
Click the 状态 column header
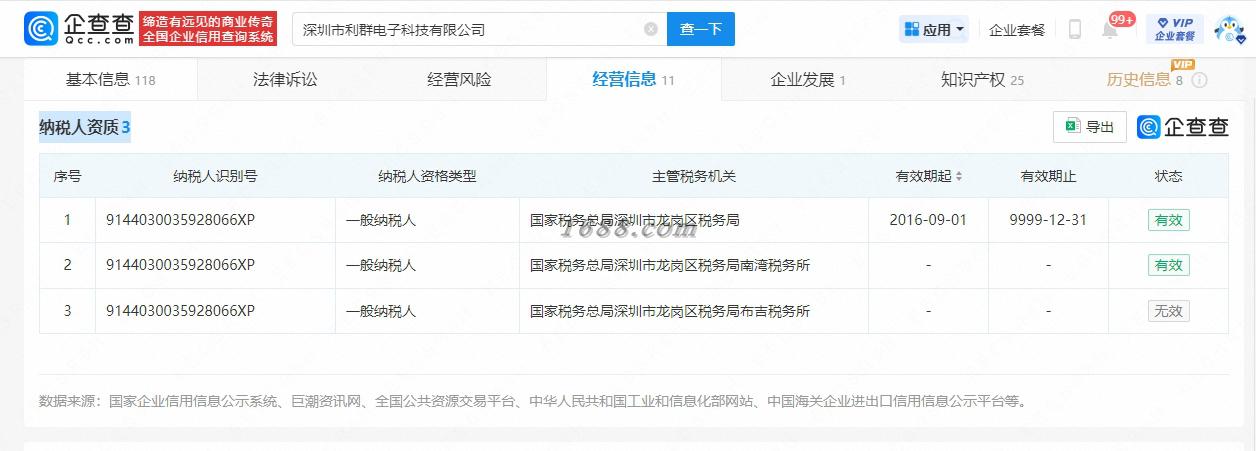click(1168, 176)
